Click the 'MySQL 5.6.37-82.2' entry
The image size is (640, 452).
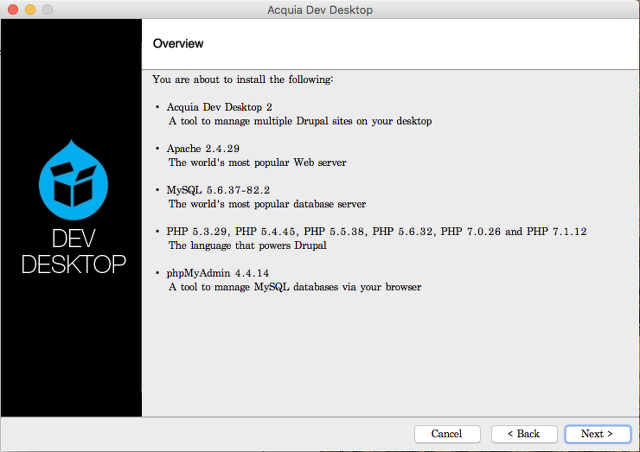(218, 190)
